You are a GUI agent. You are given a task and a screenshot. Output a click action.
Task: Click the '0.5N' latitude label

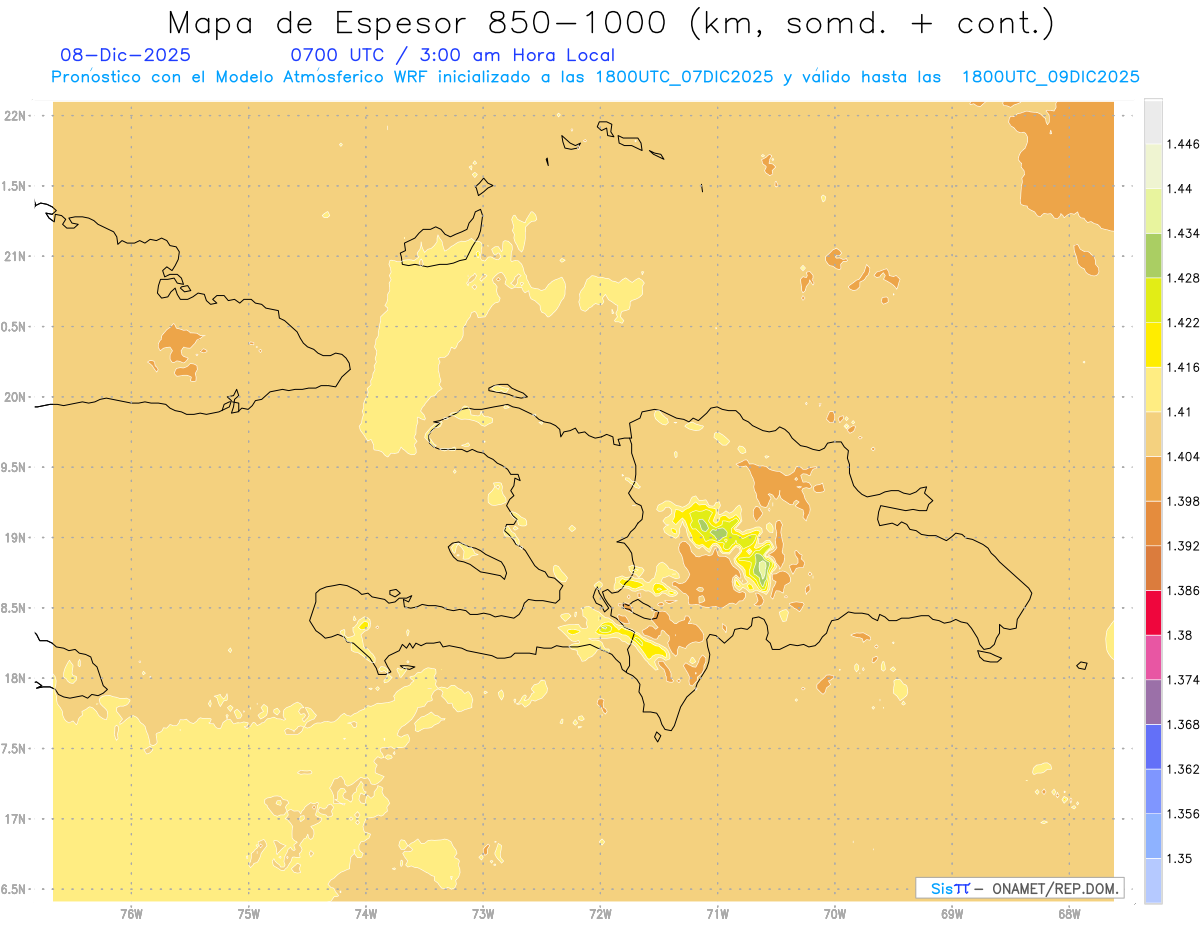pyautogui.click(x=15, y=327)
